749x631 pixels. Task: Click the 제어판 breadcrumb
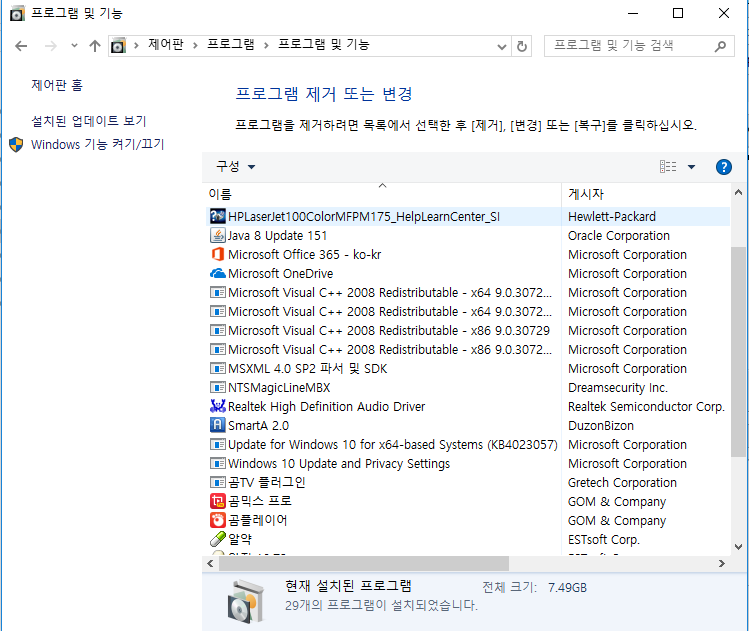coord(166,45)
